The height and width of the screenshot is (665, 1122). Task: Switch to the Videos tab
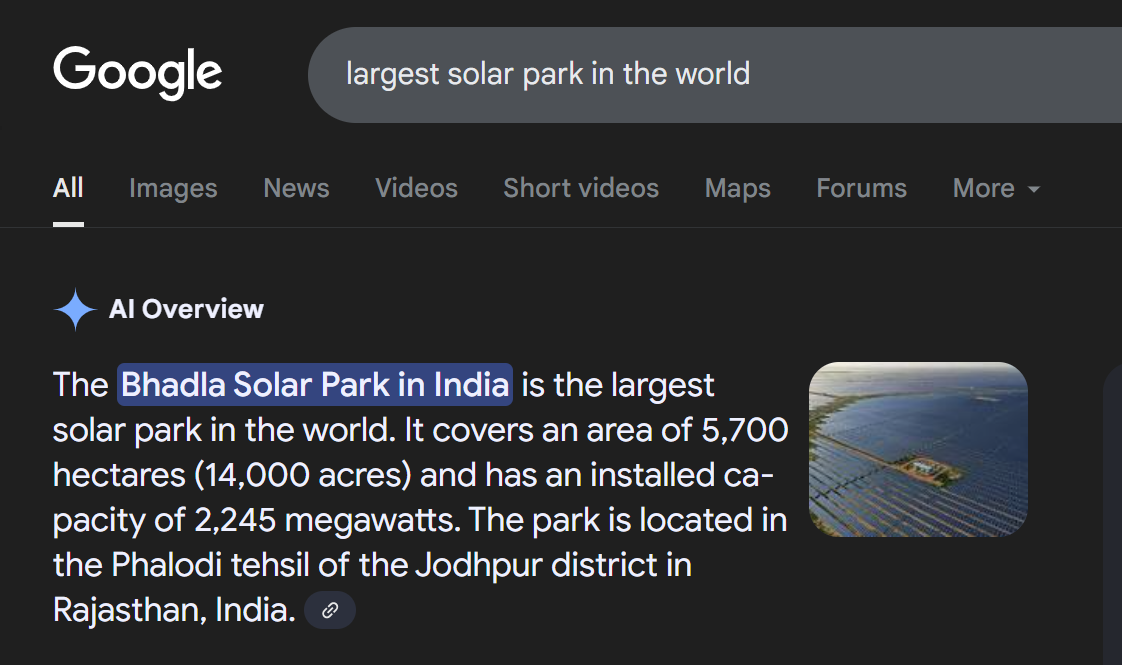point(416,188)
